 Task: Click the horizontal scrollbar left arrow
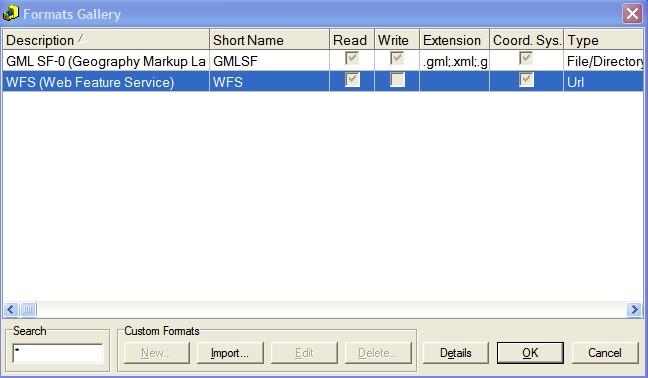point(11,309)
